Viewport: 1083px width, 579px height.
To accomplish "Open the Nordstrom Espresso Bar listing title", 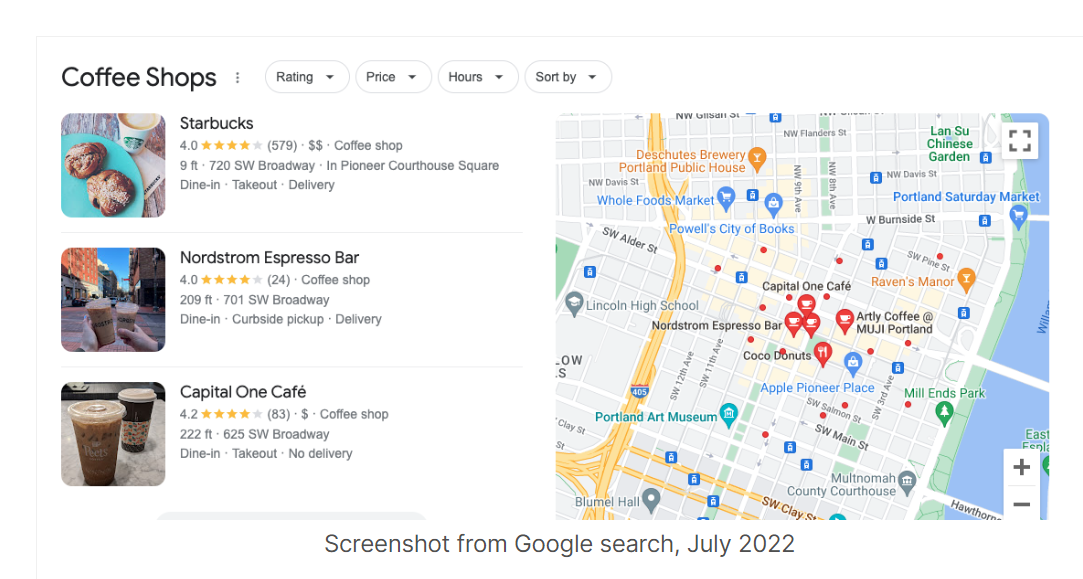I will (269, 258).
